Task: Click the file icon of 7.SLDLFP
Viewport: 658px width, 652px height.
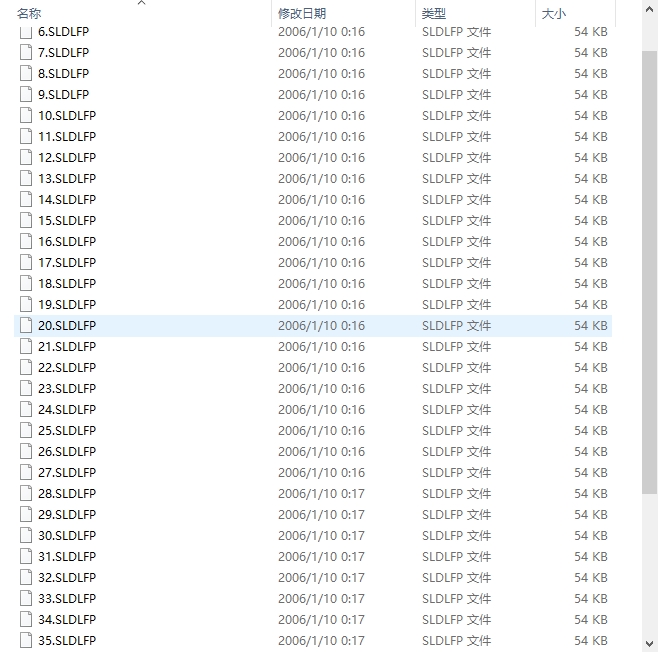Action: coord(26,52)
